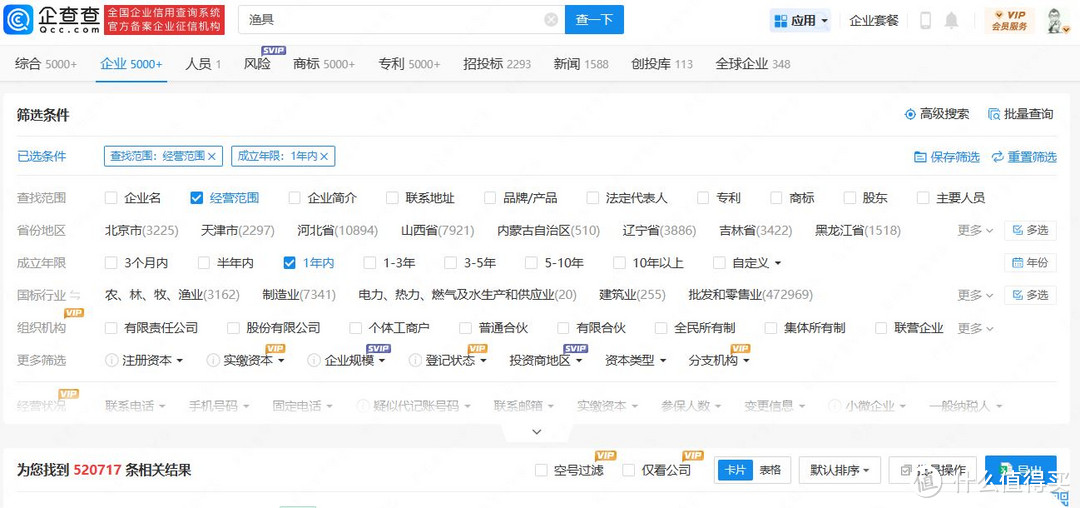Click the info icon before 注册资本
The image size is (1080, 508).
pyautogui.click(x=111, y=360)
